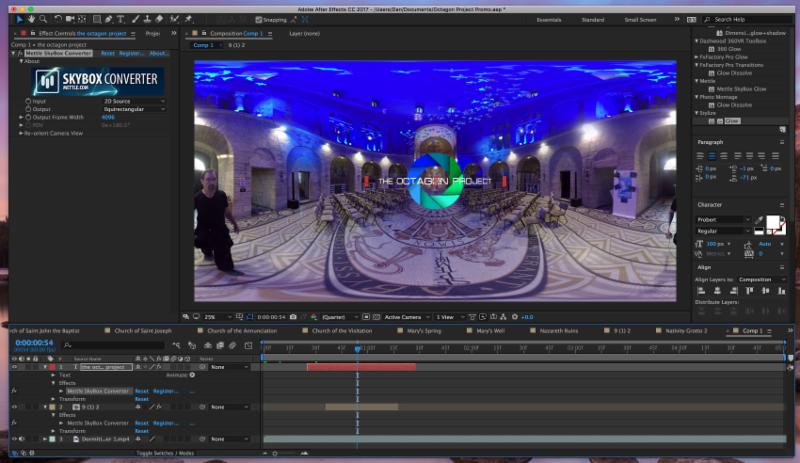Viewport: 800px width, 463px height.
Task: Open the Input 2D Source dropdown
Action: tap(134, 101)
